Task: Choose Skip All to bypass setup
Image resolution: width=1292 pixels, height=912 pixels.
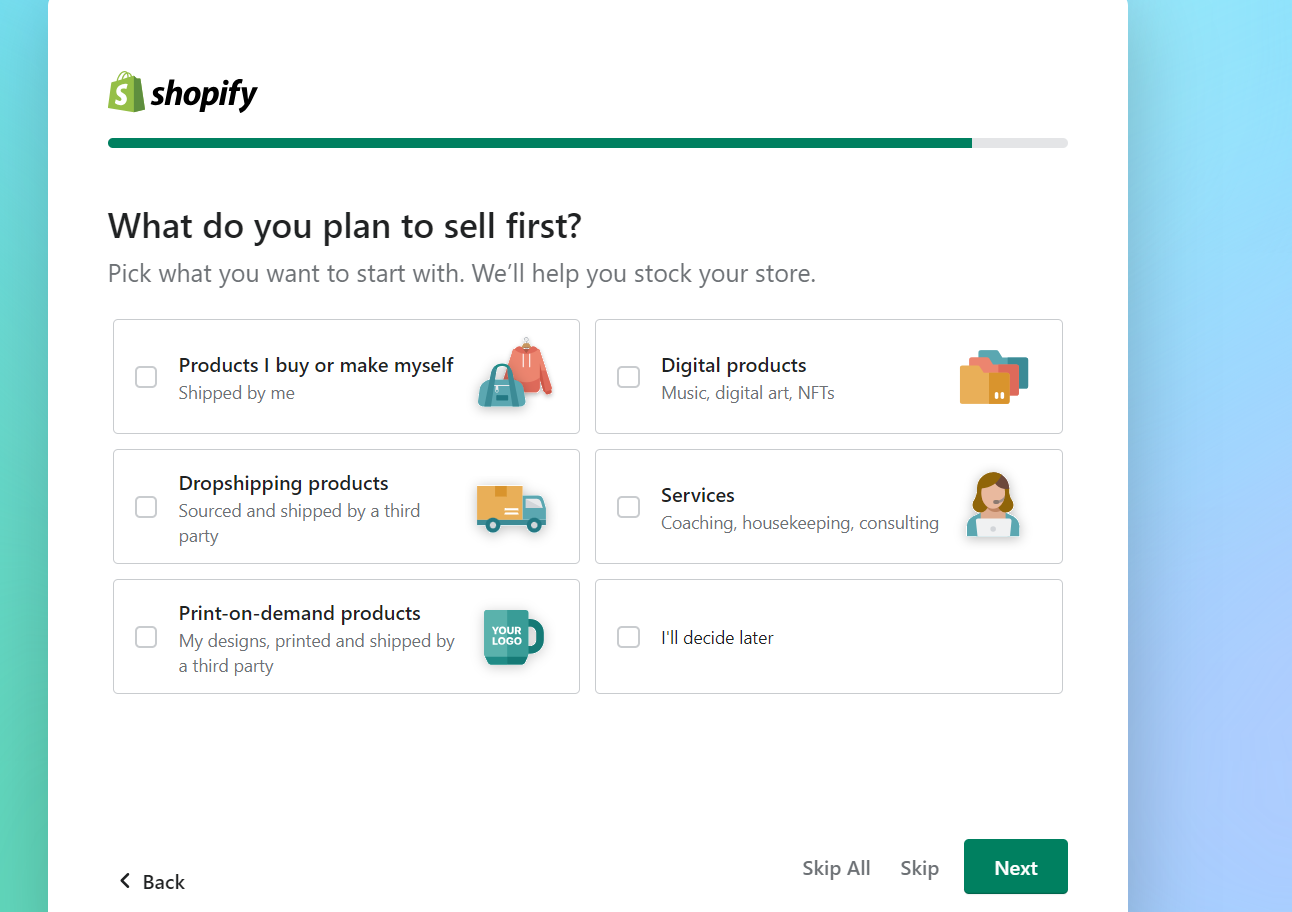Action: point(836,868)
